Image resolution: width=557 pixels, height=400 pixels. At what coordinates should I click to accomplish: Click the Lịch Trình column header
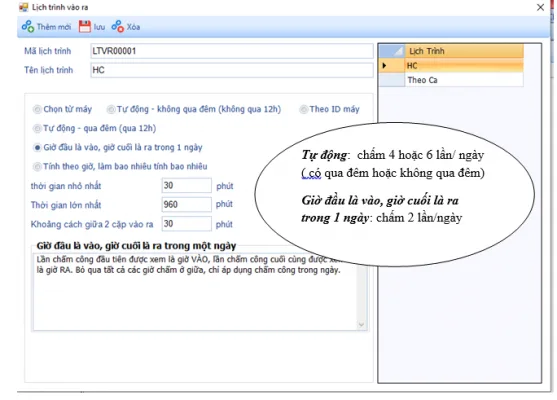464,51
